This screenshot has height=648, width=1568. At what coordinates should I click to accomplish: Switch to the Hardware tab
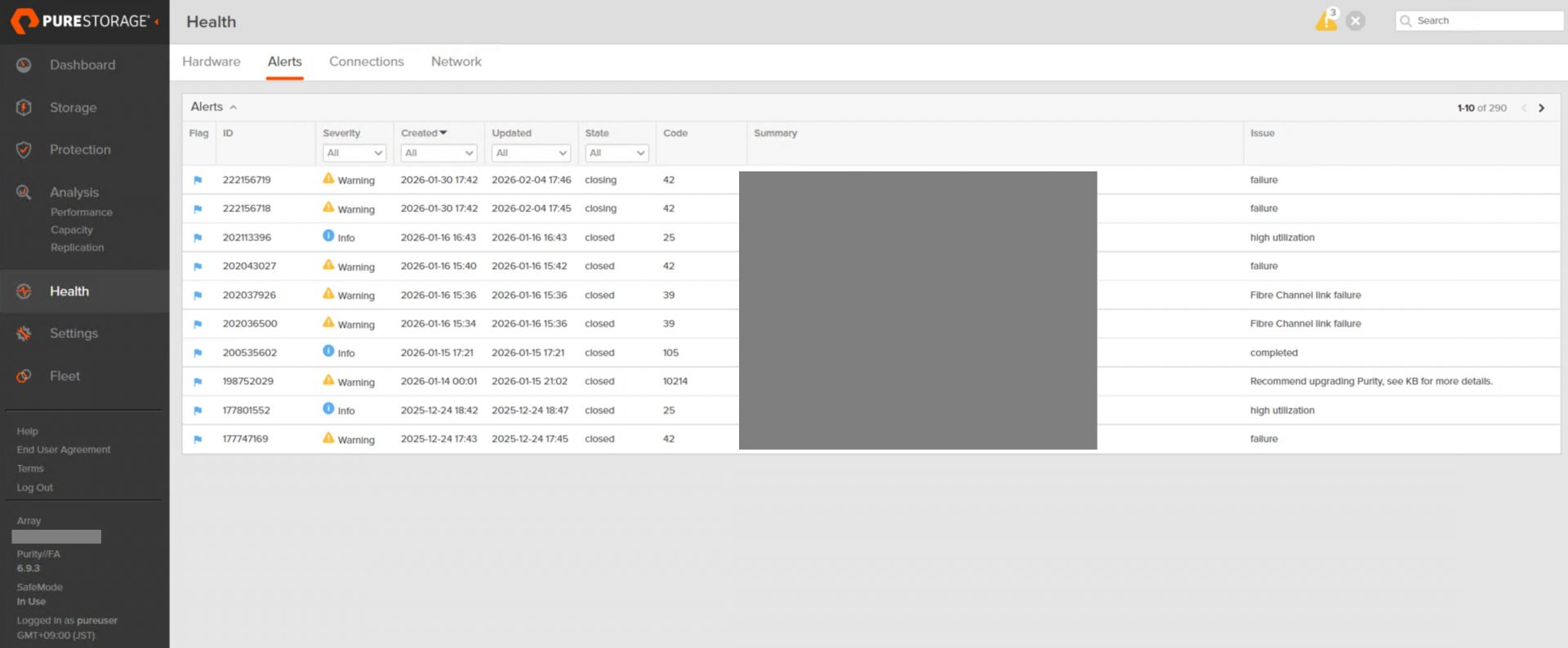[211, 62]
